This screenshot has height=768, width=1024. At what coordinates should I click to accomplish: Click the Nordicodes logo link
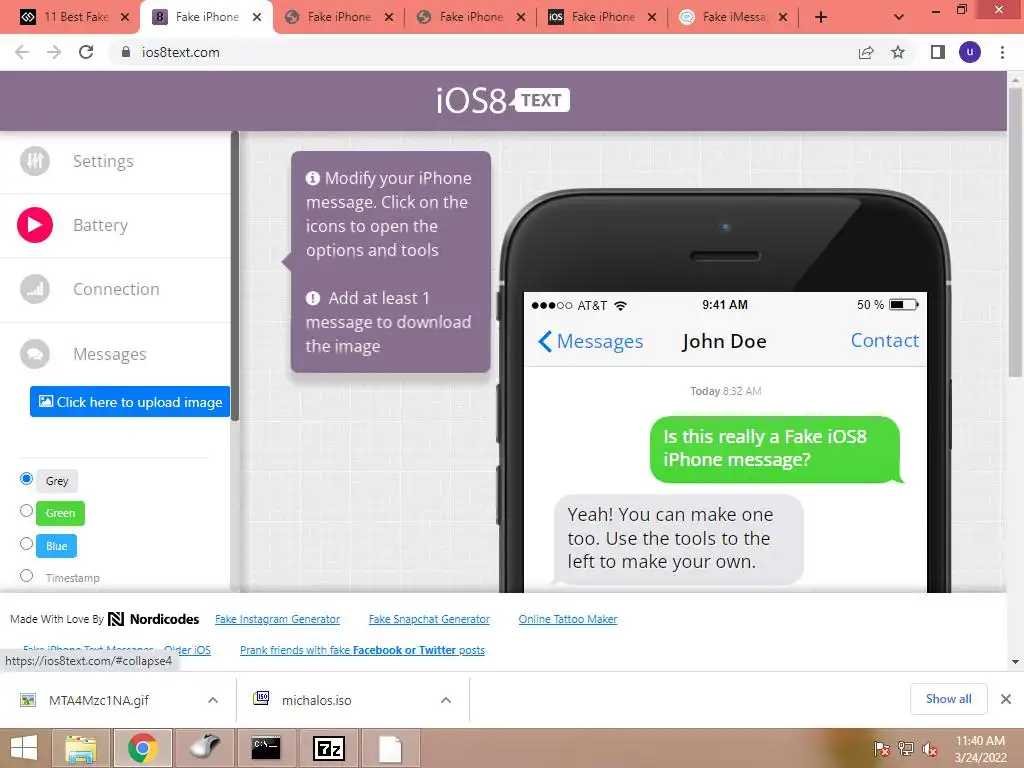coord(153,619)
